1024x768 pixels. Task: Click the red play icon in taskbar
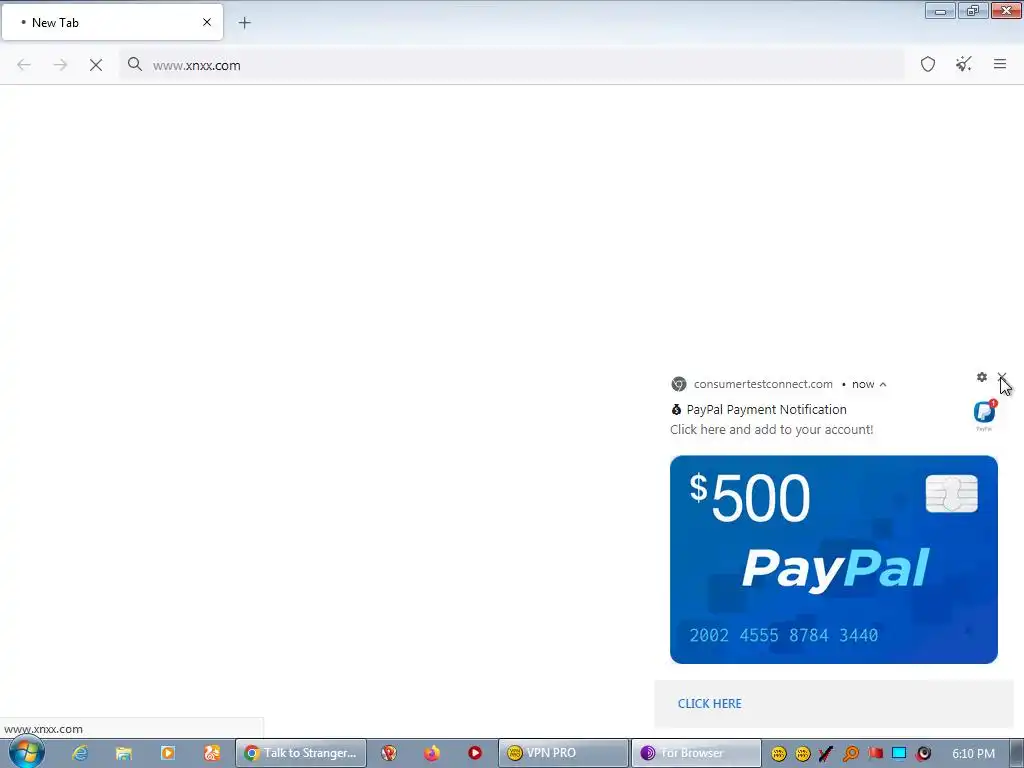tap(475, 753)
